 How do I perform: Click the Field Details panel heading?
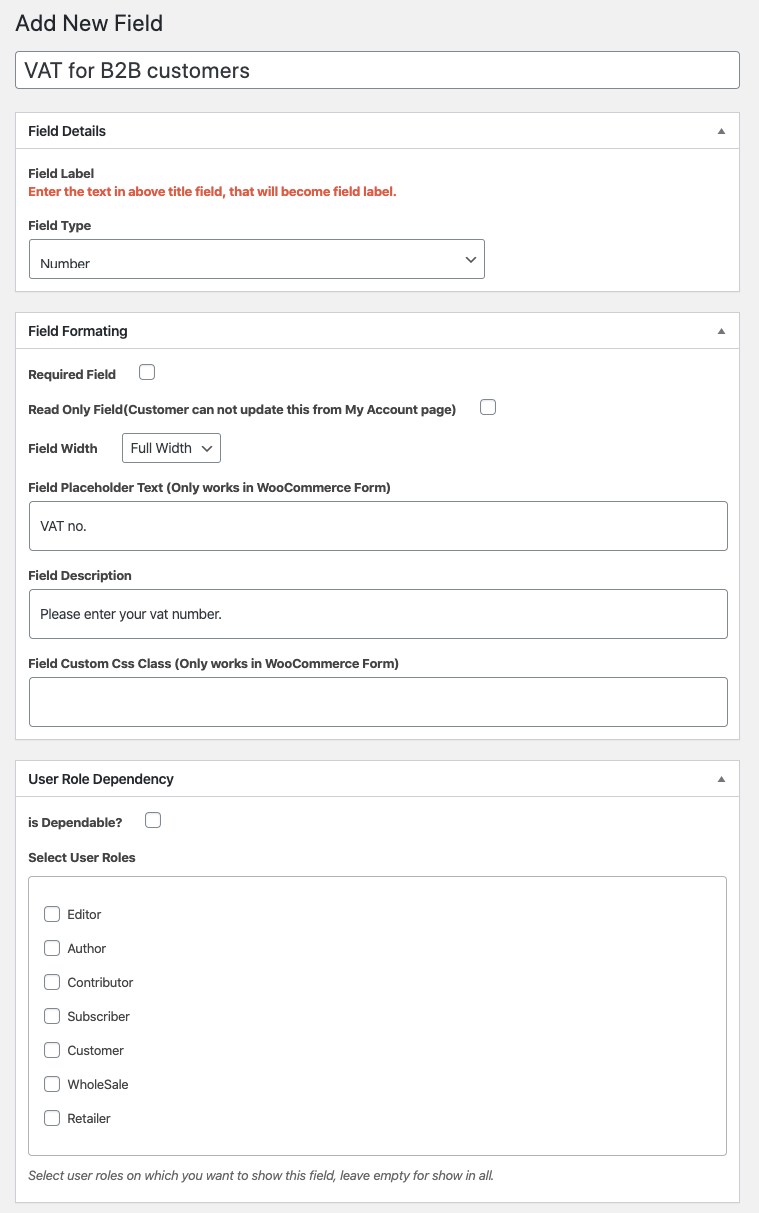[x=67, y=131]
